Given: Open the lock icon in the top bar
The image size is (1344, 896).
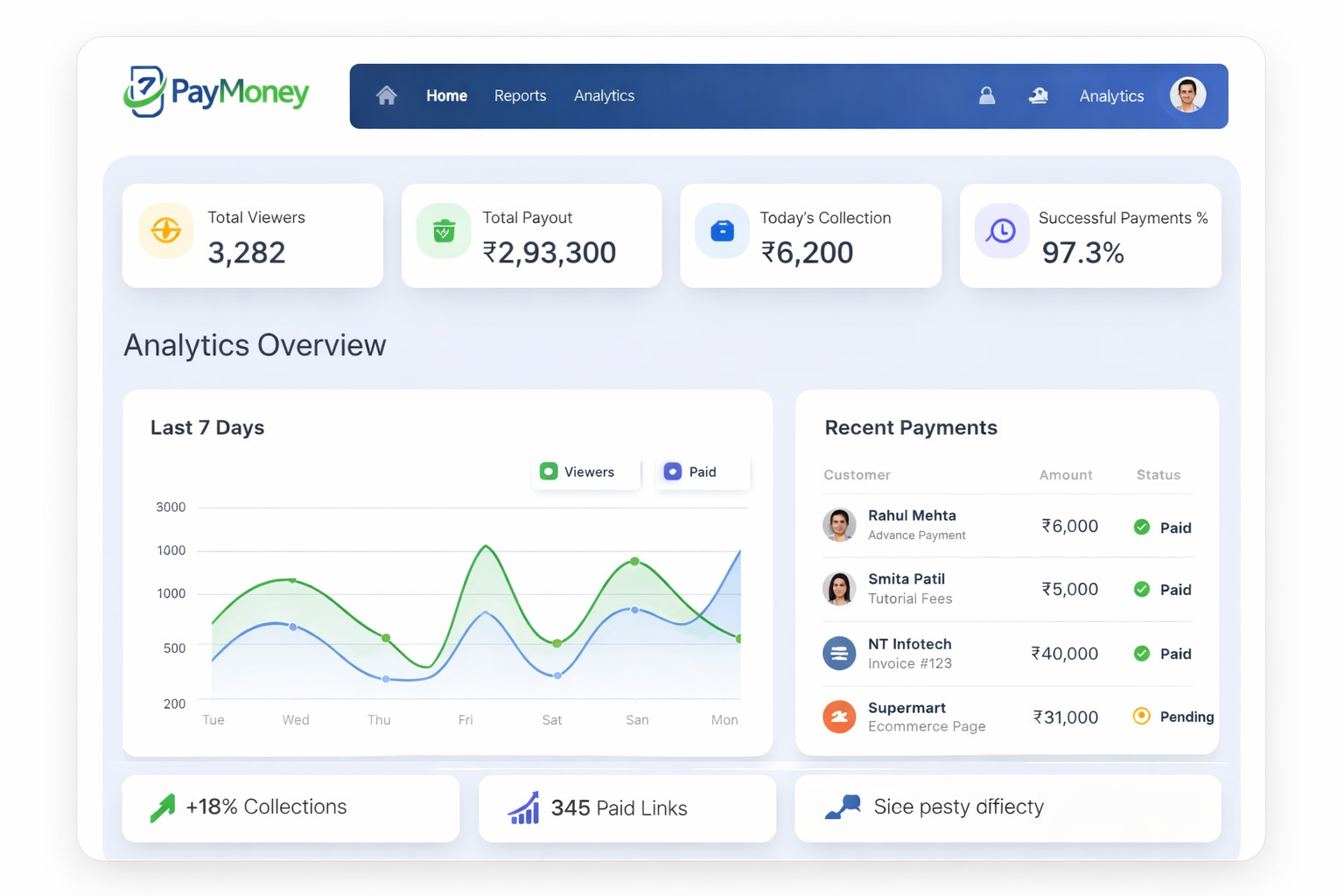Looking at the screenshot, I should (987, 95).
